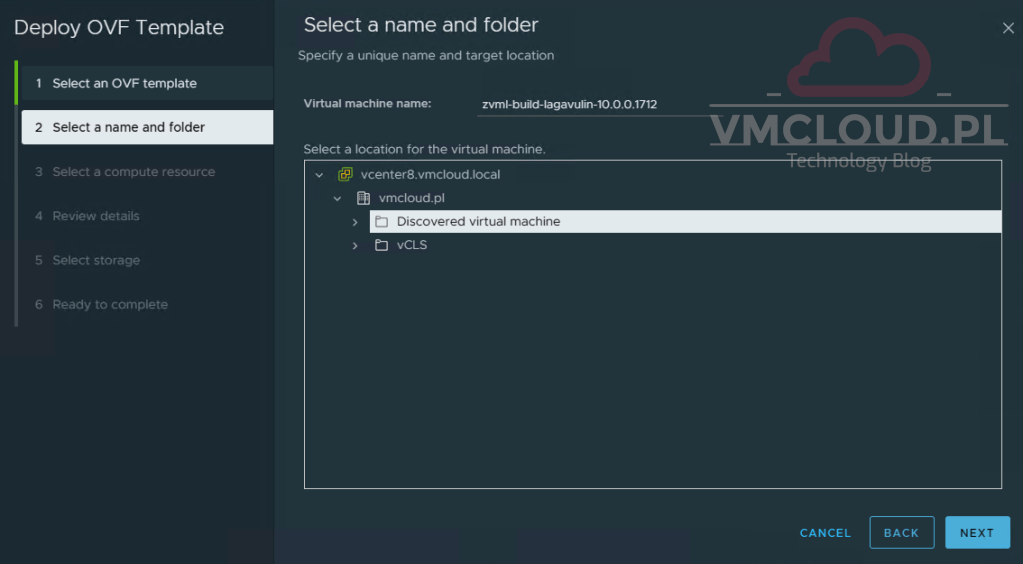
Task: Expand the vCLS folder
Action: pos(355,245)
